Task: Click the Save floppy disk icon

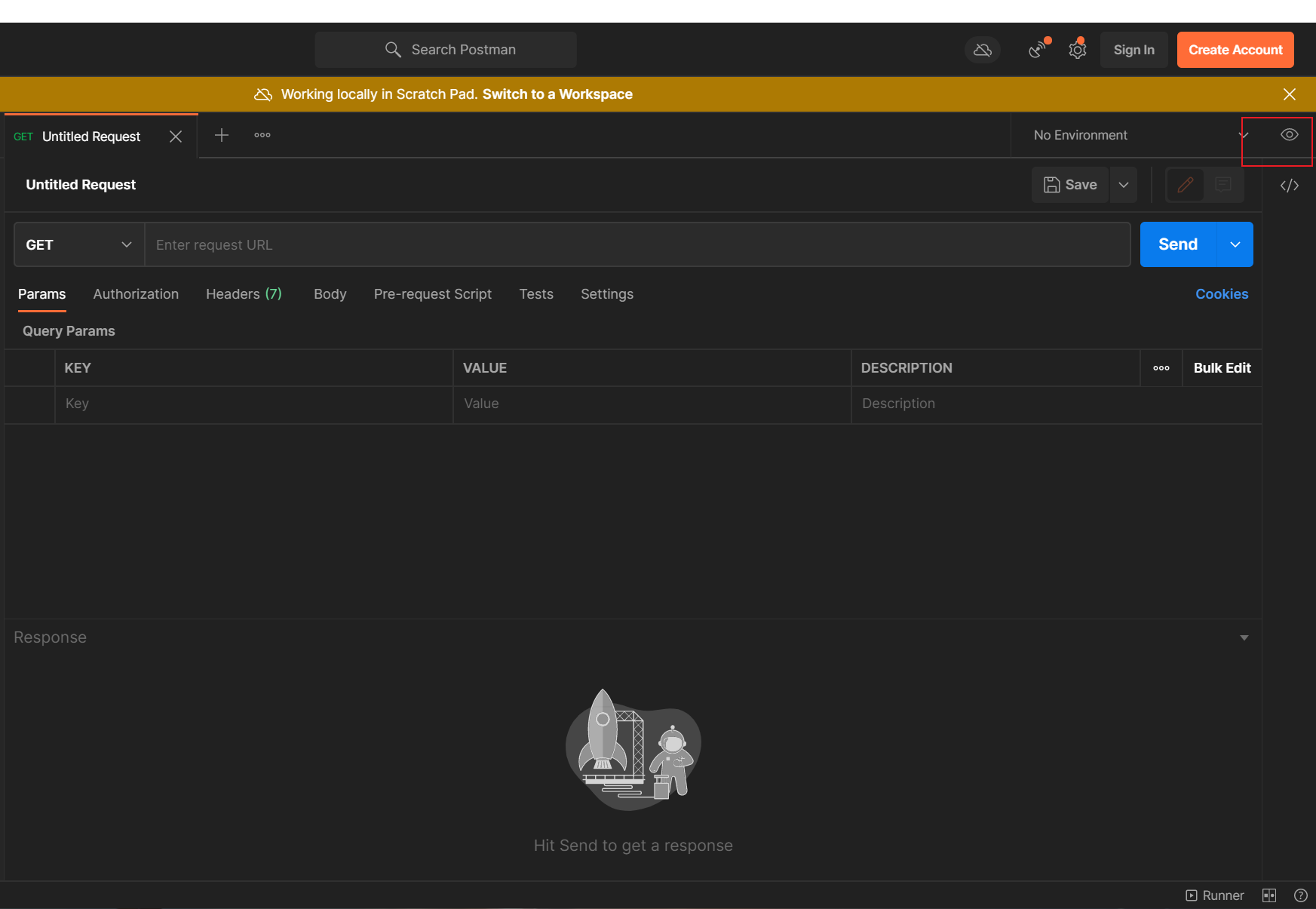Action: point(1052,185)
